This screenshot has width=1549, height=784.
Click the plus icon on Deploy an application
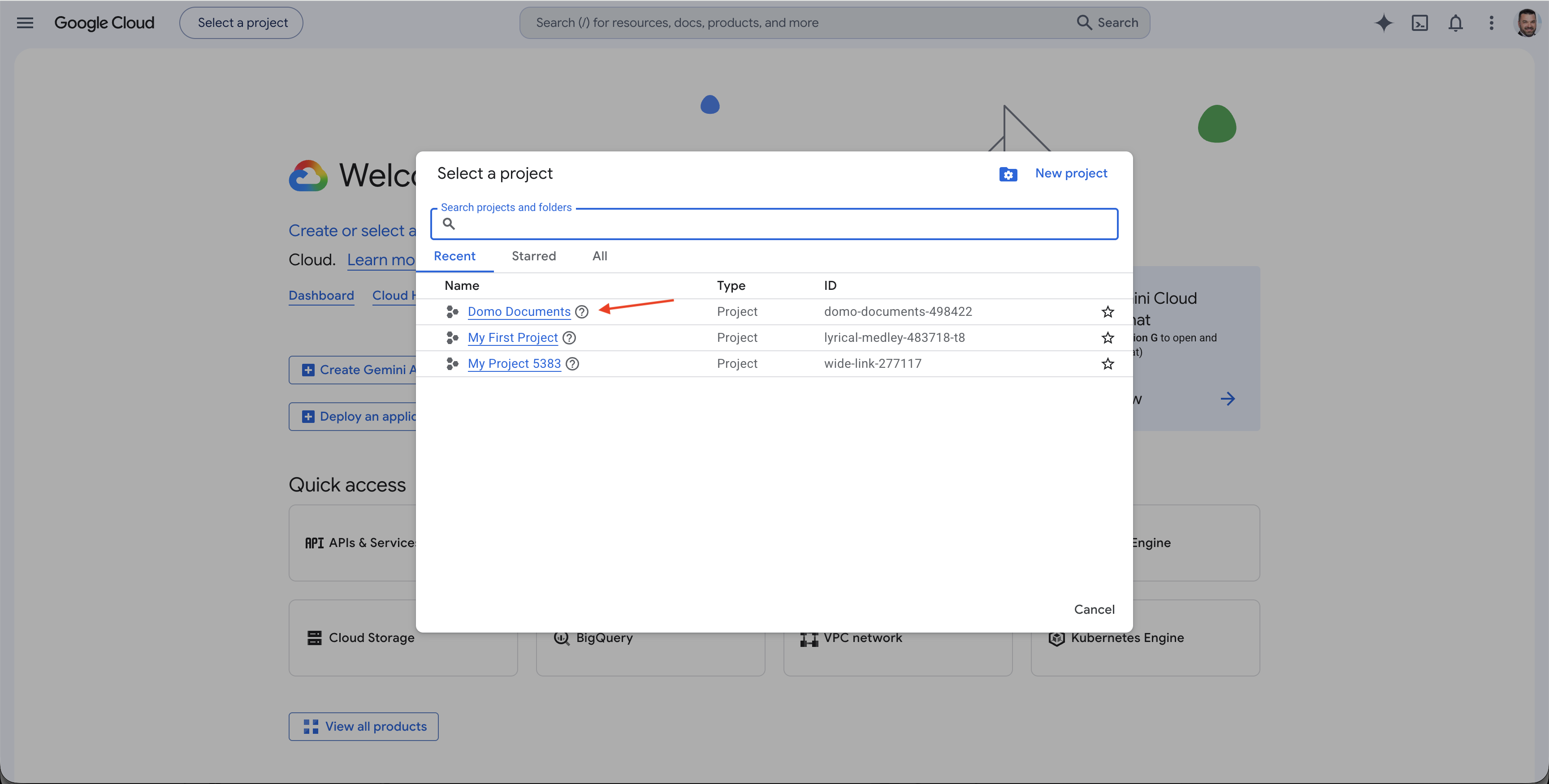308,417
